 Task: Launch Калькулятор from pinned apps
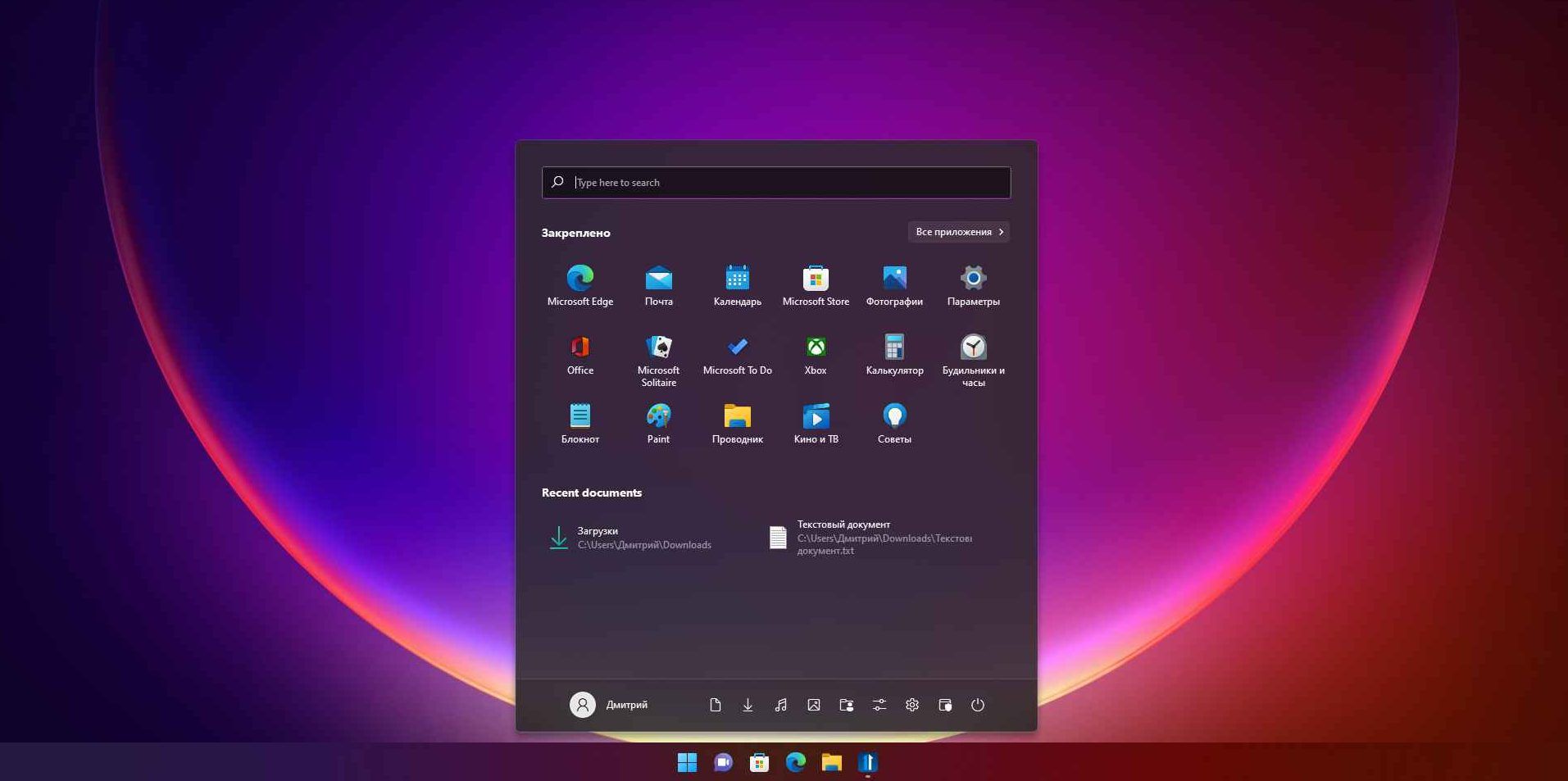(894, 354)
